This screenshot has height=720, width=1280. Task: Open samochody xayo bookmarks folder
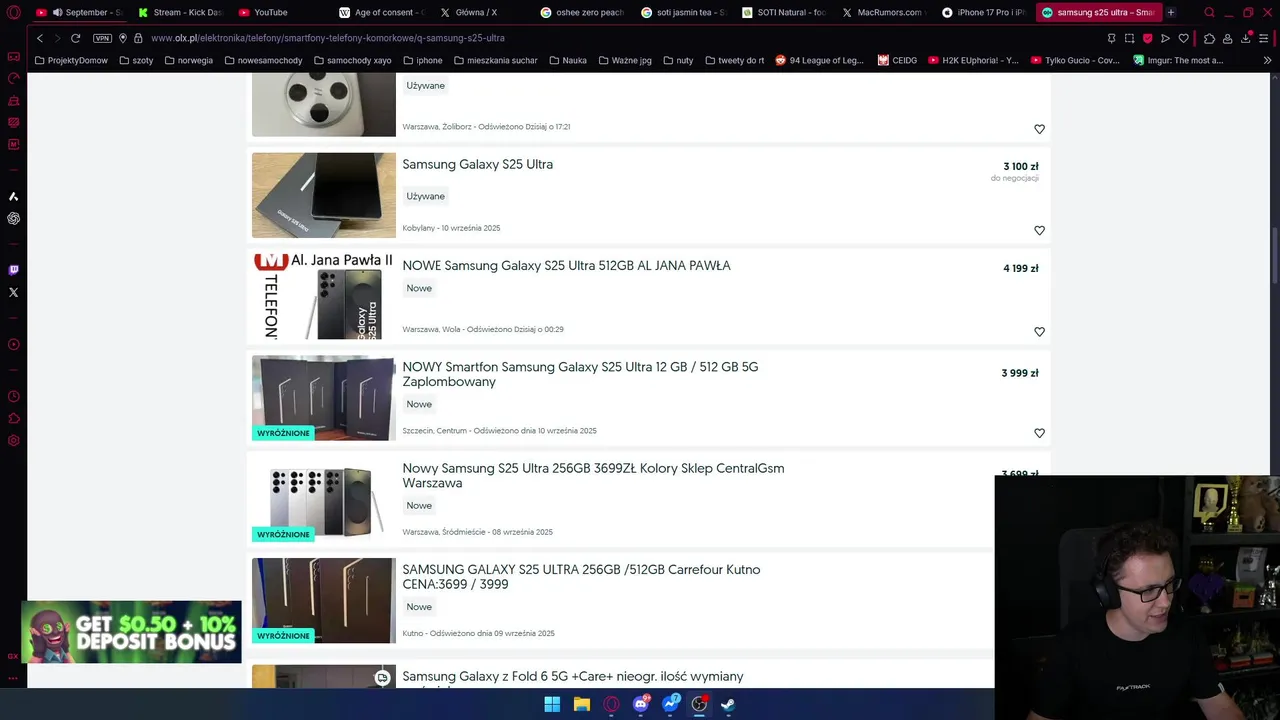[352, 60]
